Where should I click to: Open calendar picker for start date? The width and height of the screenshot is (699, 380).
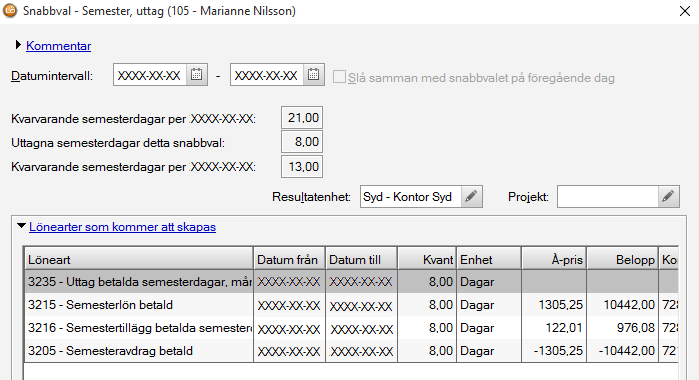[x=197, y=74]
